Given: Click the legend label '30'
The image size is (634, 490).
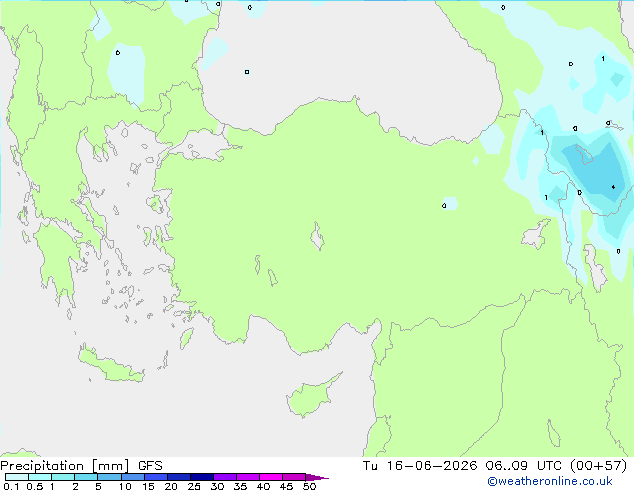Looking at the screenshot, I should pyautogui.click(x=217, y=486).
